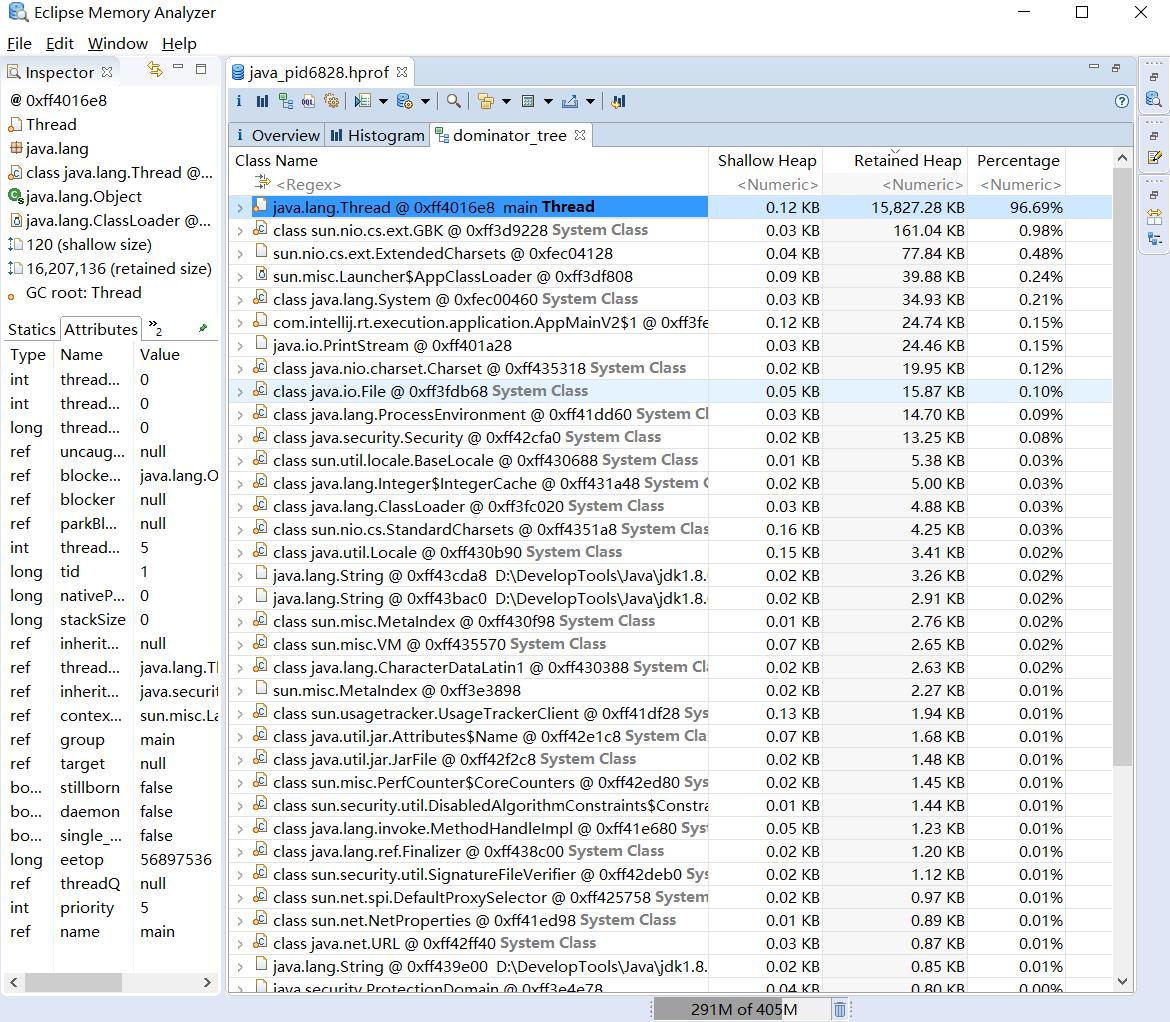This screenshot has height=1022, width=1170.
Task: Click the dominator tree vertical scrollbar thumb
Action: click(x=1121, y=466)
